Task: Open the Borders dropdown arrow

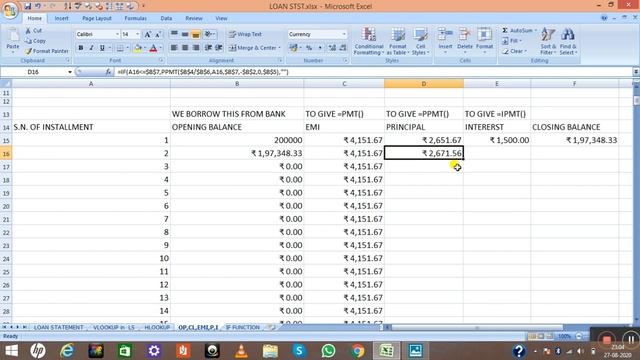Action: 127,48
